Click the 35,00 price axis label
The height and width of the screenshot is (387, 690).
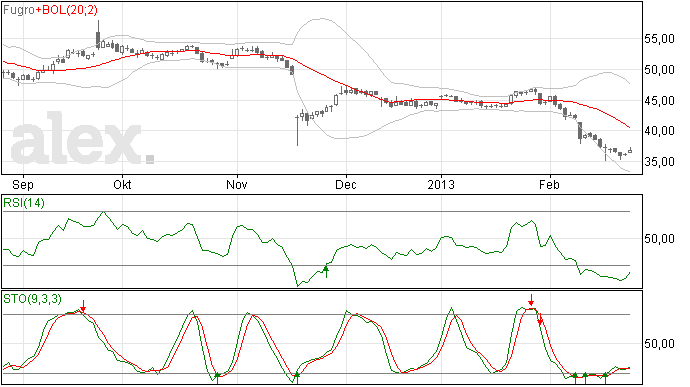coord(659,162)
